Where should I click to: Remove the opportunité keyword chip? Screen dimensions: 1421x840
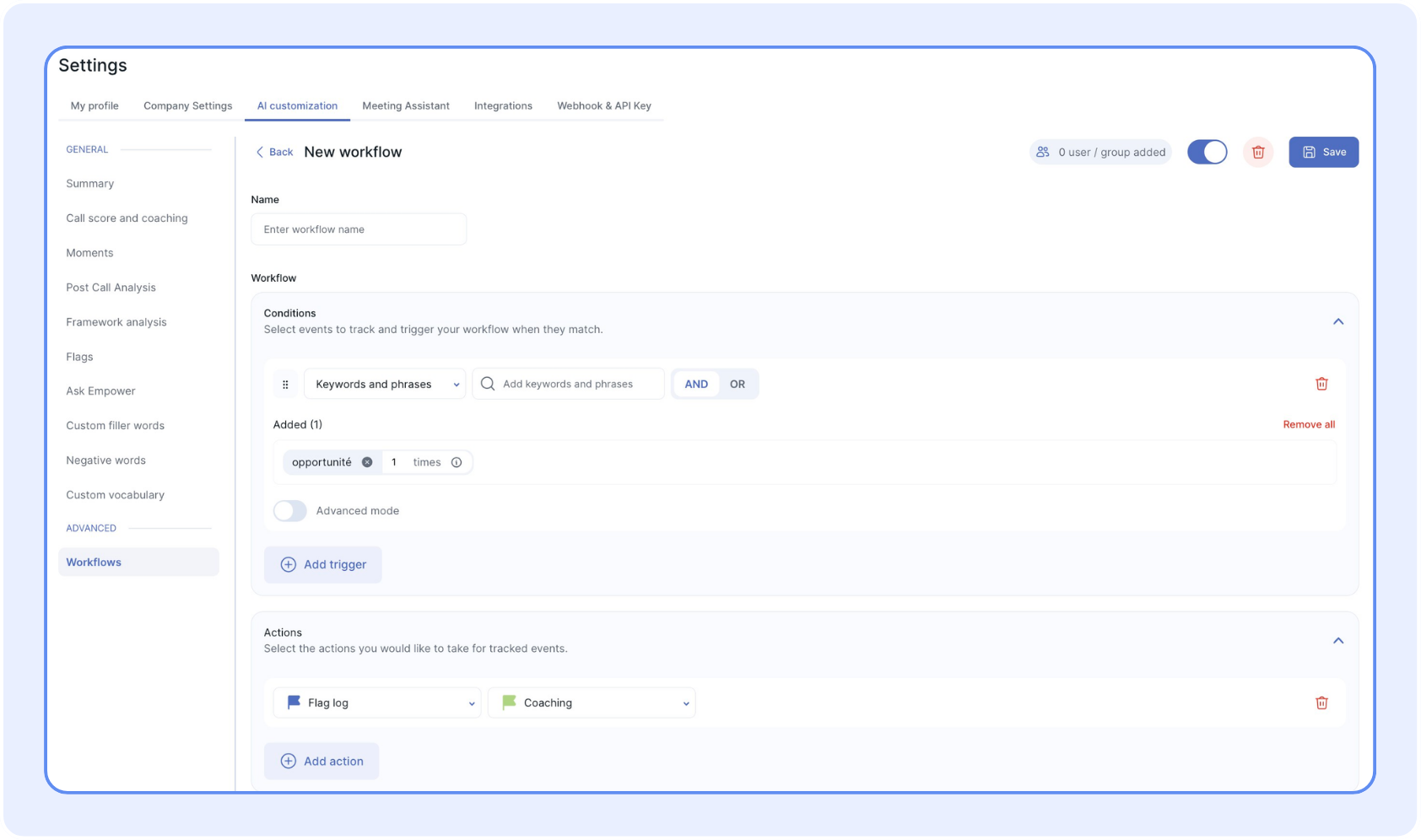pos(367,462)
